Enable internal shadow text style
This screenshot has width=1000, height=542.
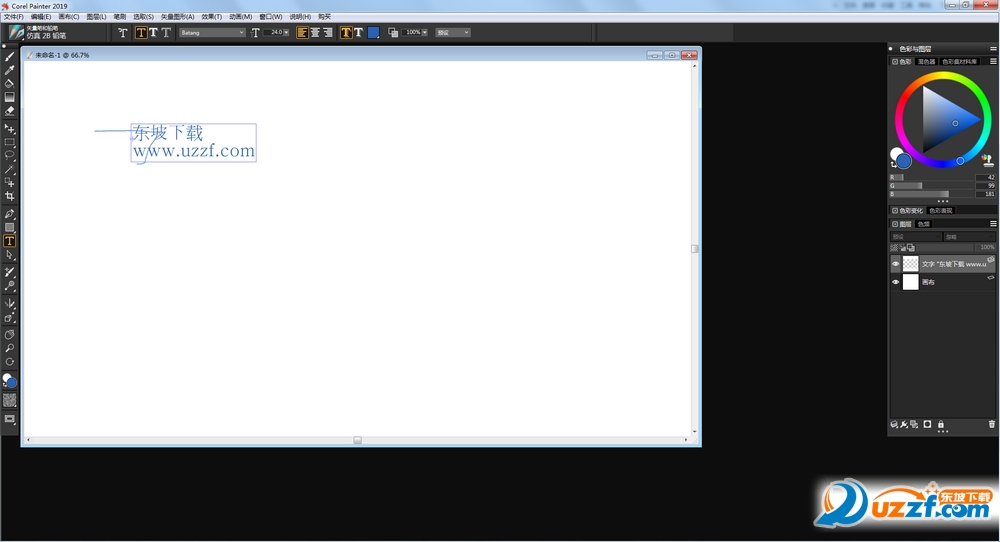166,33
